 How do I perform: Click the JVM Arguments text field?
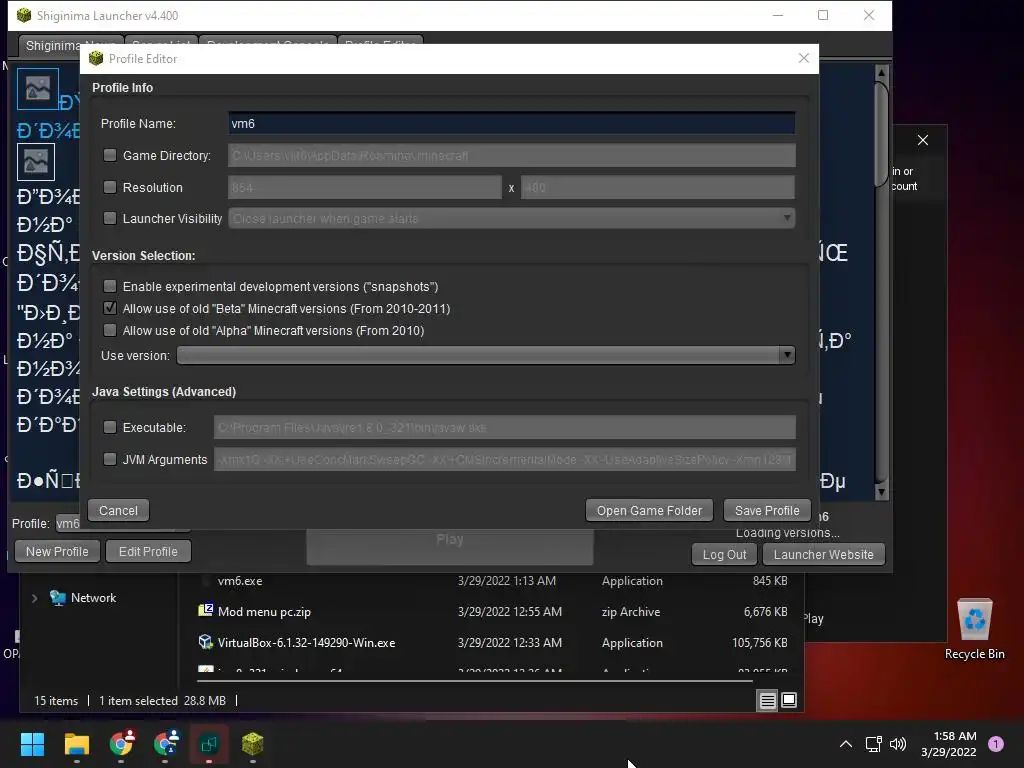504,459
